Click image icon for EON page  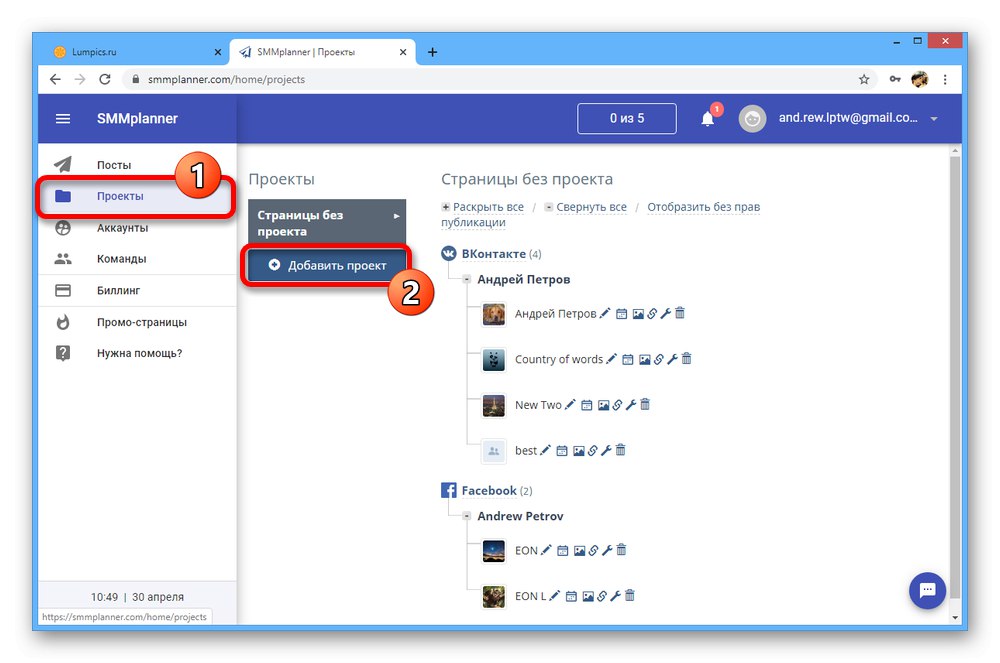pos(579,550)
